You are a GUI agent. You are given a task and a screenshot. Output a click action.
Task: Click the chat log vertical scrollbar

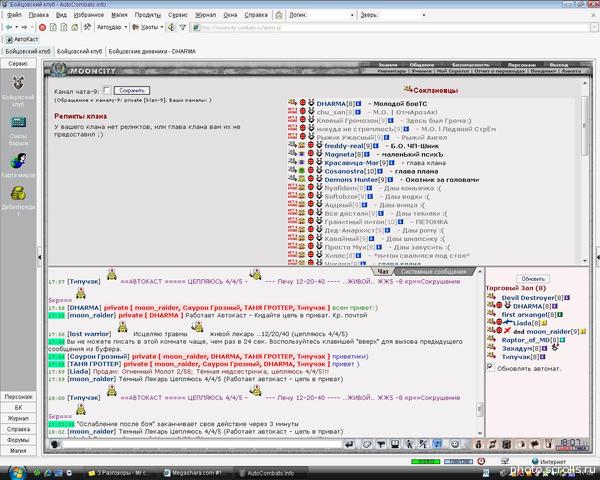pos(479,352)
